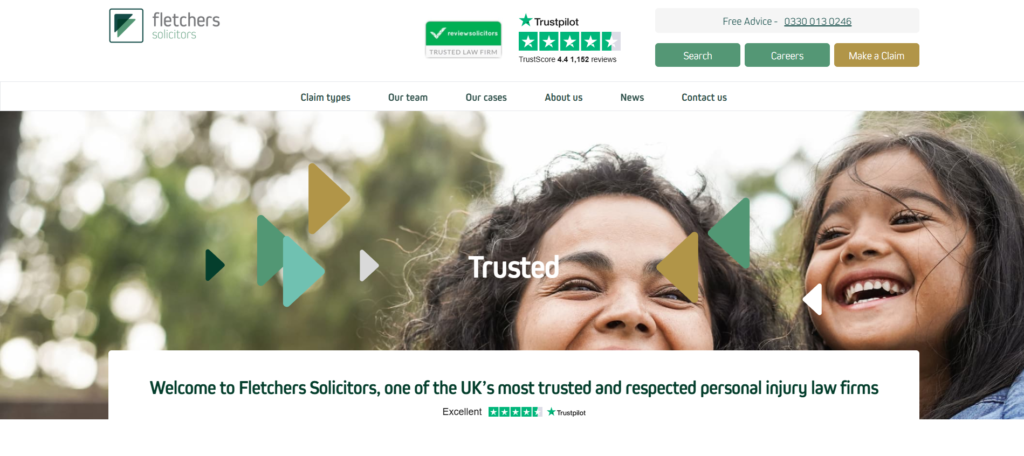Select News in the navigation bar
Screen dimensions: 1024x456
[632, 97]
